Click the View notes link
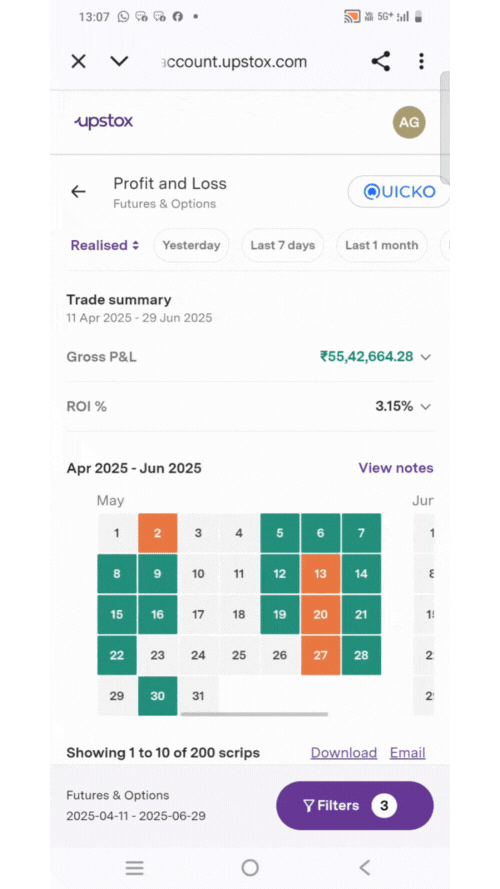The image size is (500, 889). point(396,468)
